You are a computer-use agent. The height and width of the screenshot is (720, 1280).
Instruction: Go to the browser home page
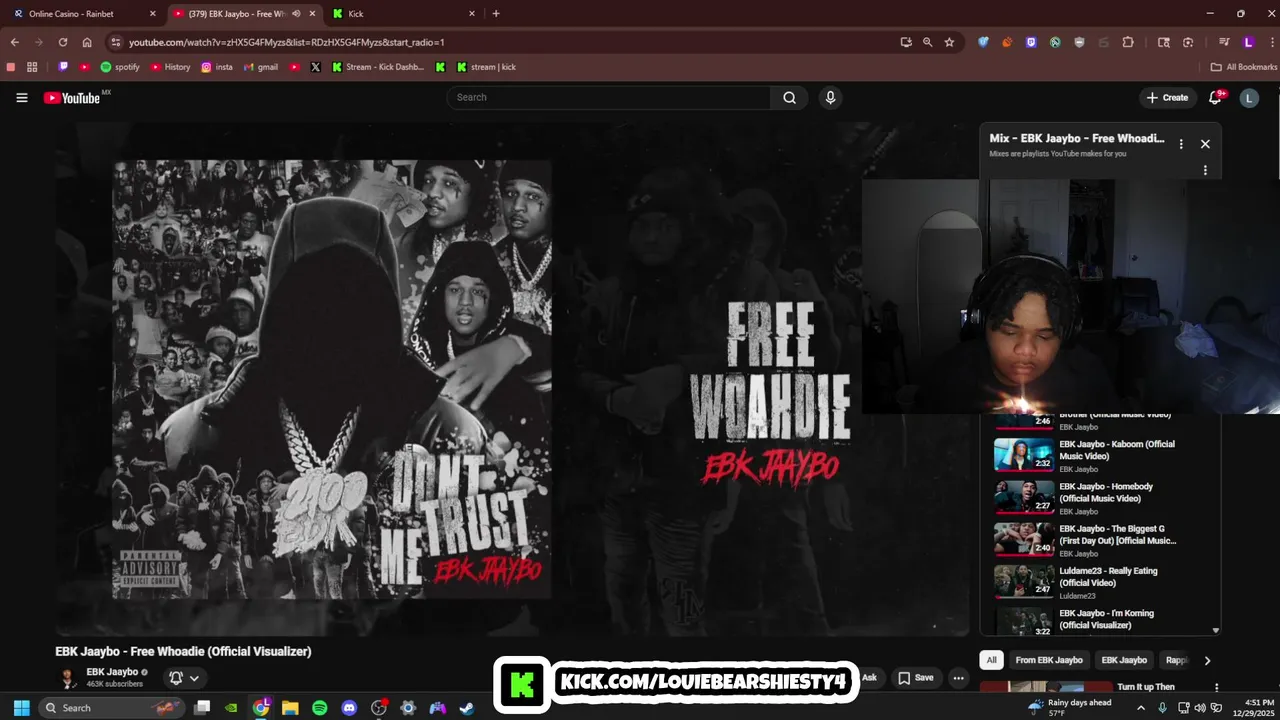coord(87,42)
